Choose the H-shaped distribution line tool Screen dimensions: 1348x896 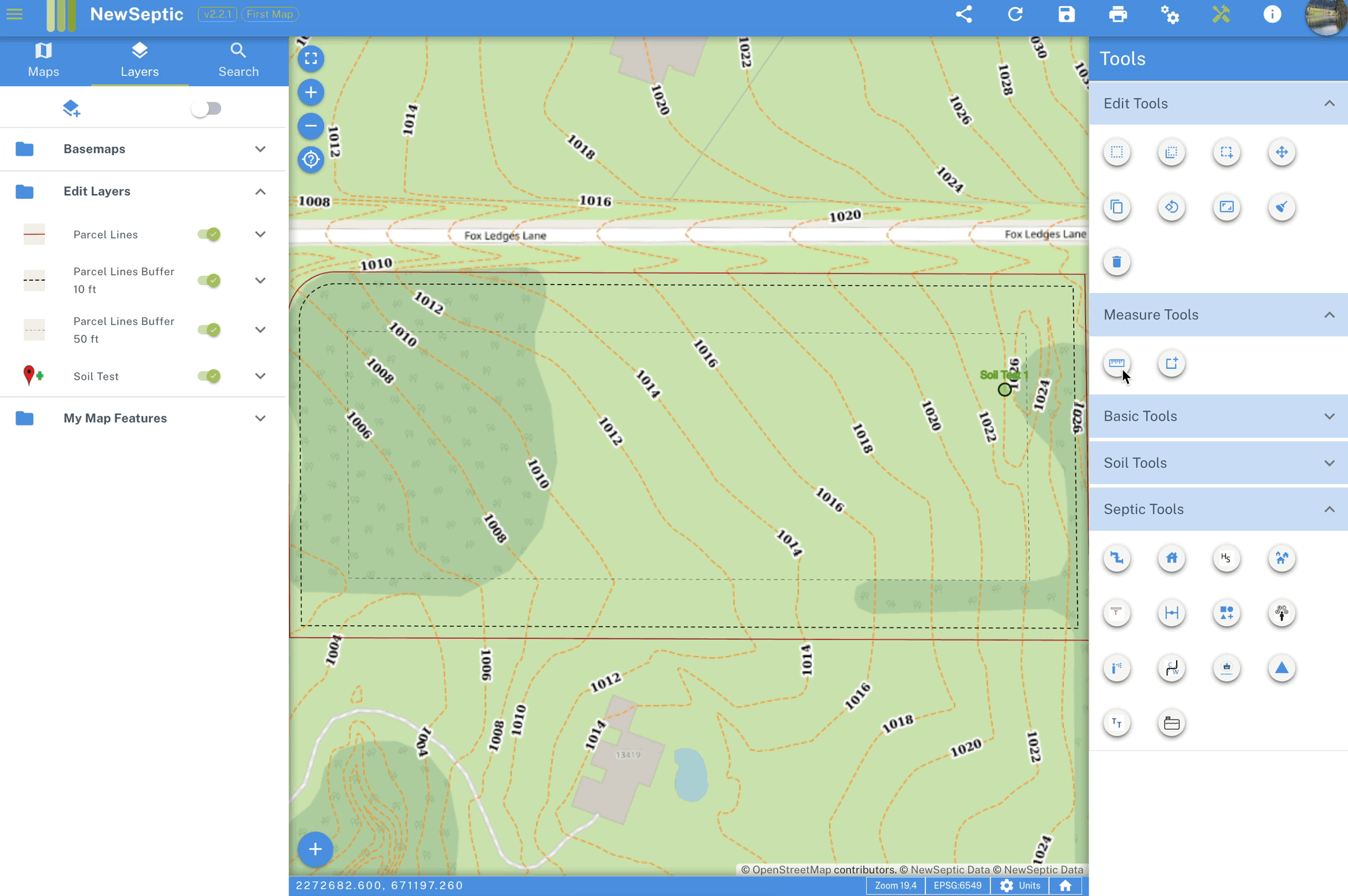[x=1171, y=613]
